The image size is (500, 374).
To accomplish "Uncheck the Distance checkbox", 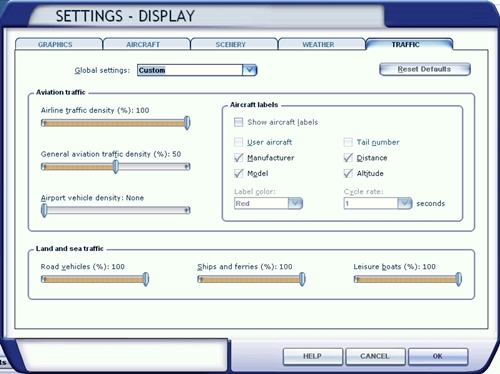I will point(348,158).
